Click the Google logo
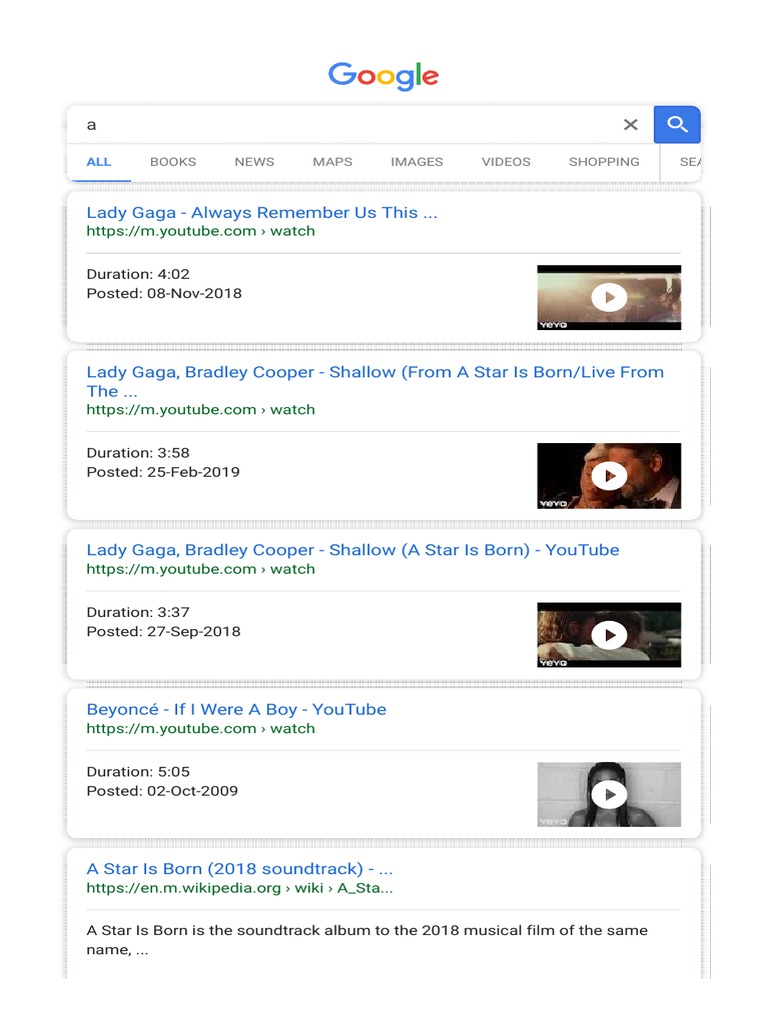 [x=383, y=76]
